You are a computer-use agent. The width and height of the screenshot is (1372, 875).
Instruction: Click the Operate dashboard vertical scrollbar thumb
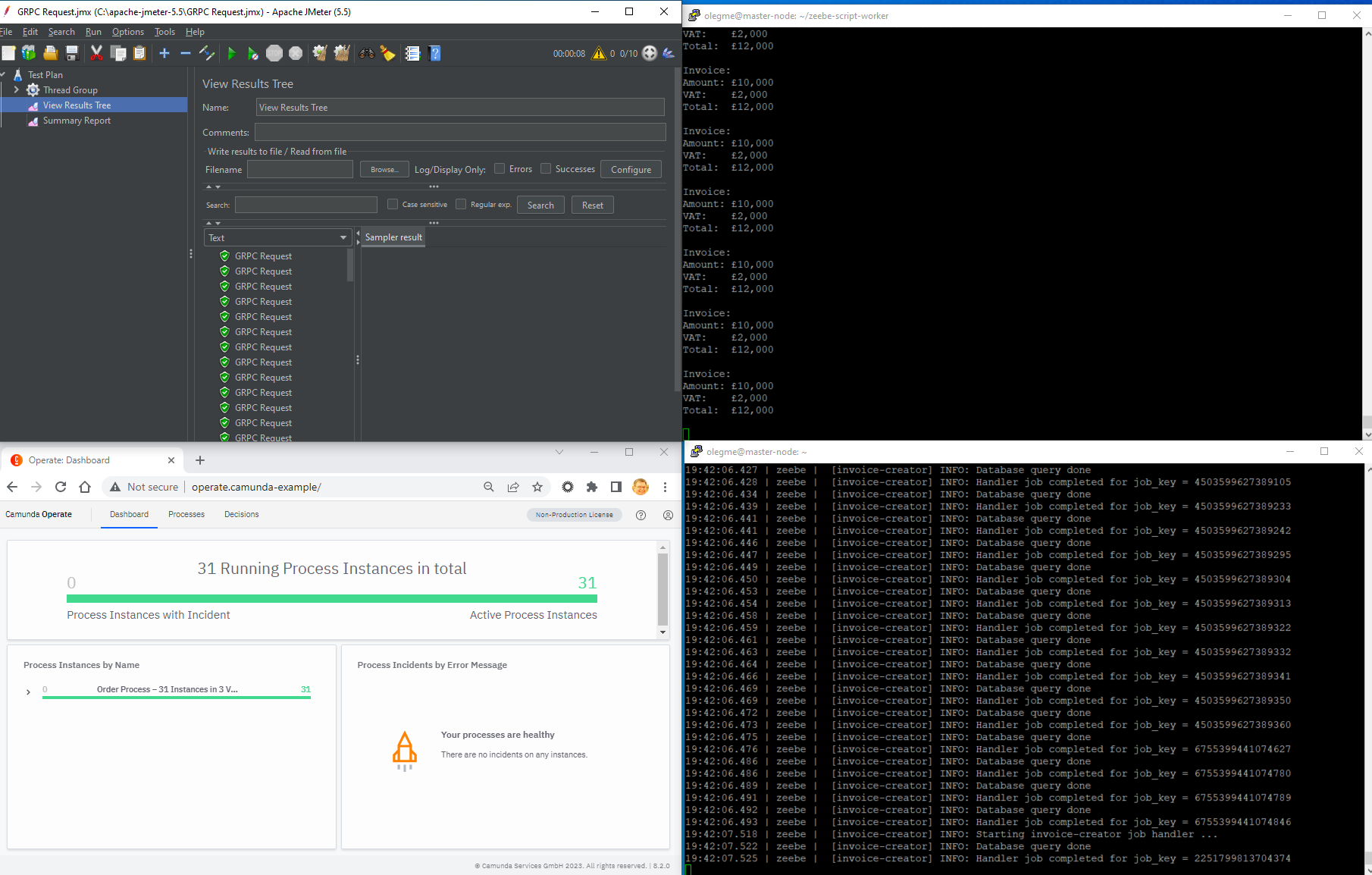[x=663, y=589]
